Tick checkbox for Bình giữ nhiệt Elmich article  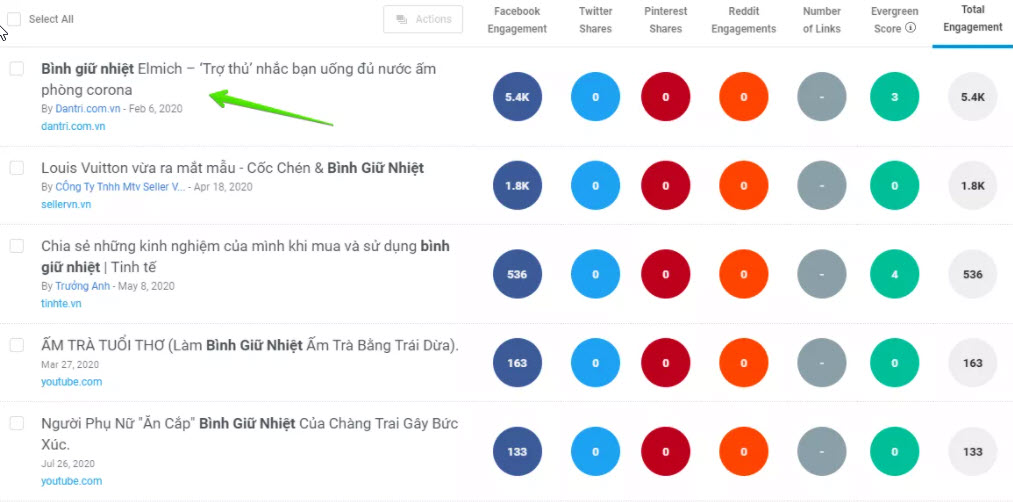[17, 69]
